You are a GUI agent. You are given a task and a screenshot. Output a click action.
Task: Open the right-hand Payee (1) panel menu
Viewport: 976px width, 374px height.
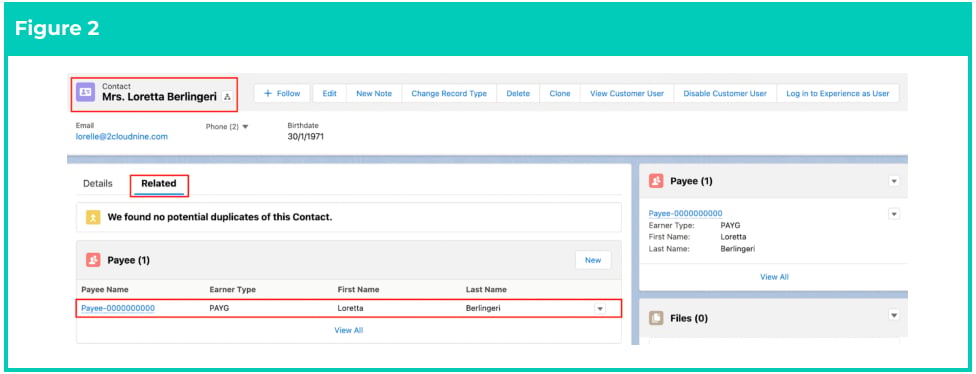click(894, 181)
